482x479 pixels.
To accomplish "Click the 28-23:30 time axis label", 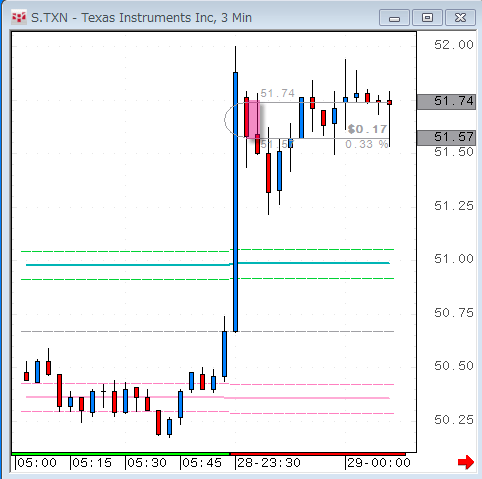I will tap(269, 463).
